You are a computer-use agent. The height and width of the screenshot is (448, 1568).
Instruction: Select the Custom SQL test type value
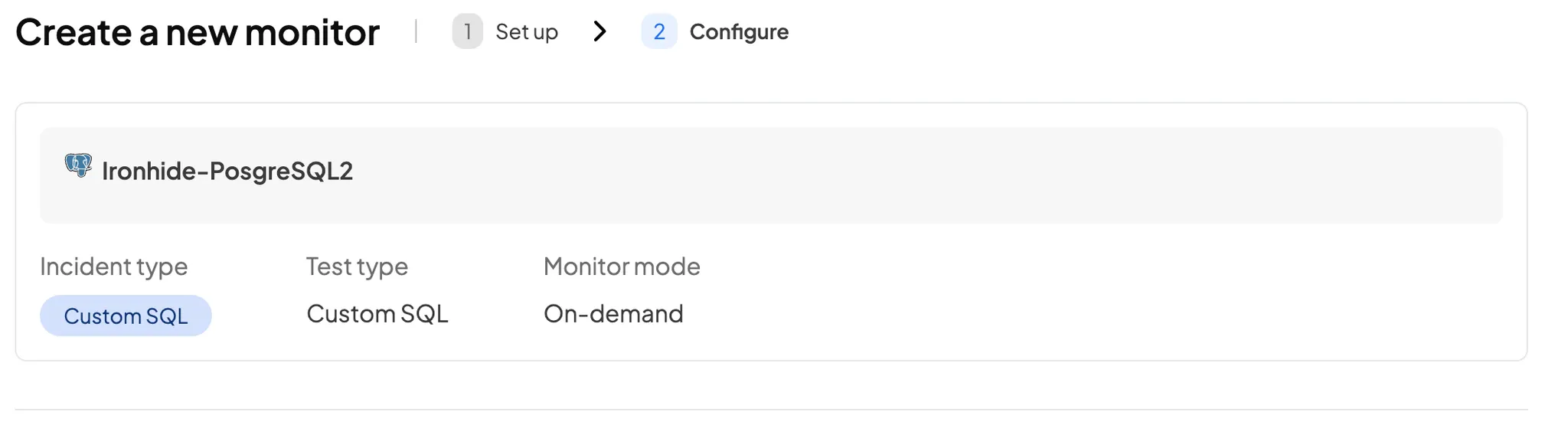click(377, 314)
